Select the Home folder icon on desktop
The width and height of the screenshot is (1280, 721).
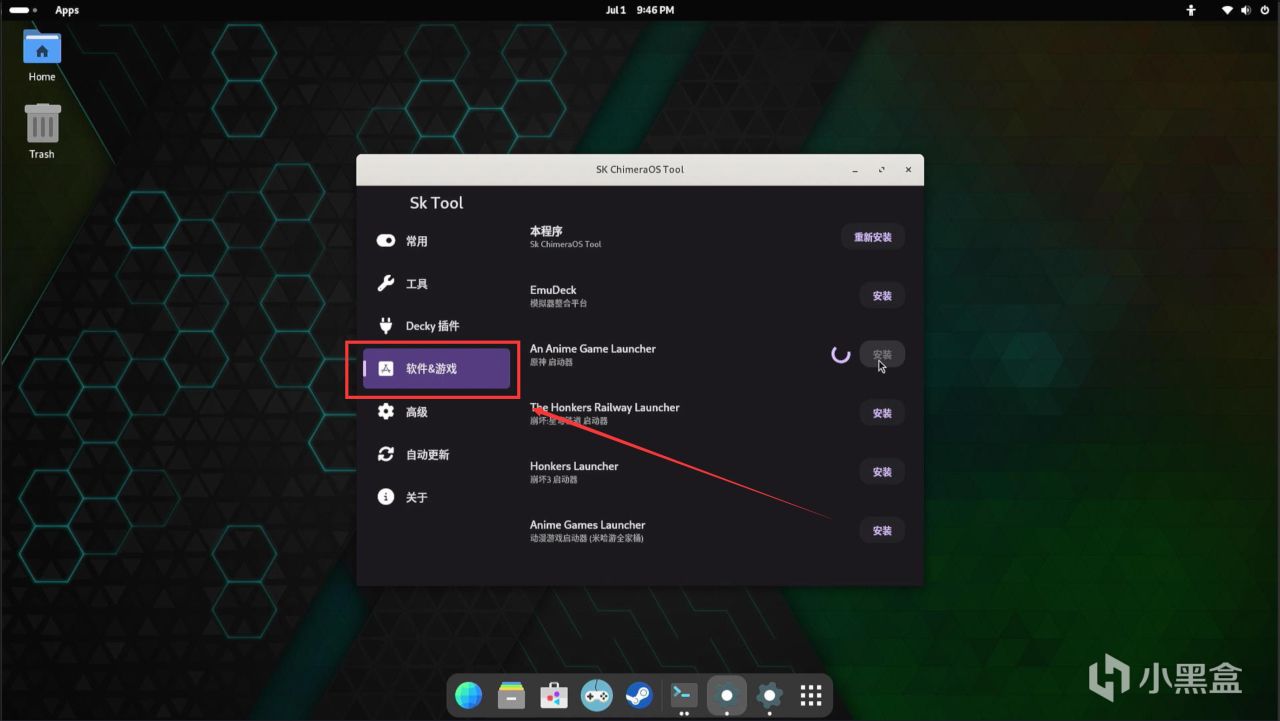tap(42, 56)
